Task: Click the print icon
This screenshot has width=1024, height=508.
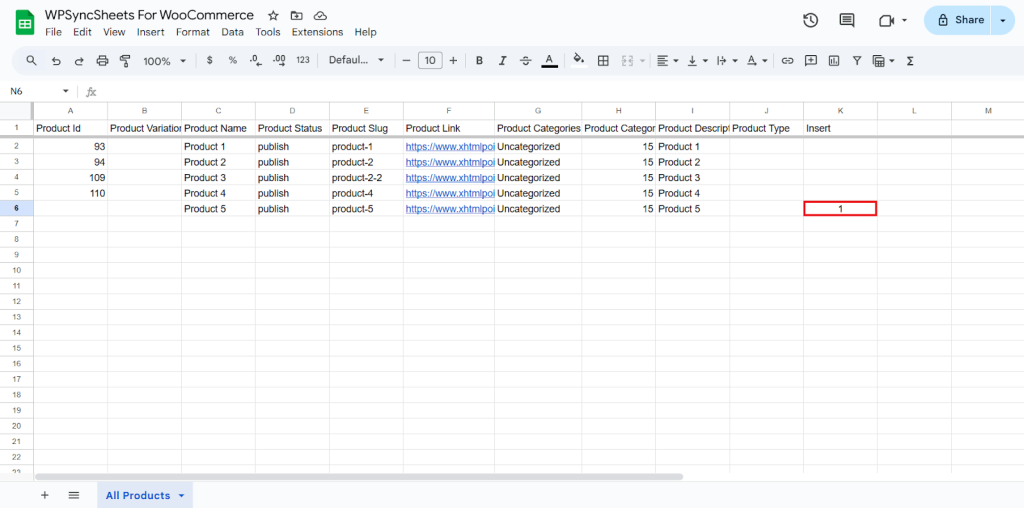Action: point(103,61)
